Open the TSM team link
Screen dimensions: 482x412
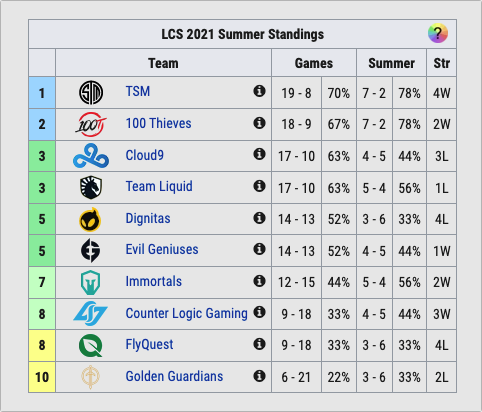point(138,91)
